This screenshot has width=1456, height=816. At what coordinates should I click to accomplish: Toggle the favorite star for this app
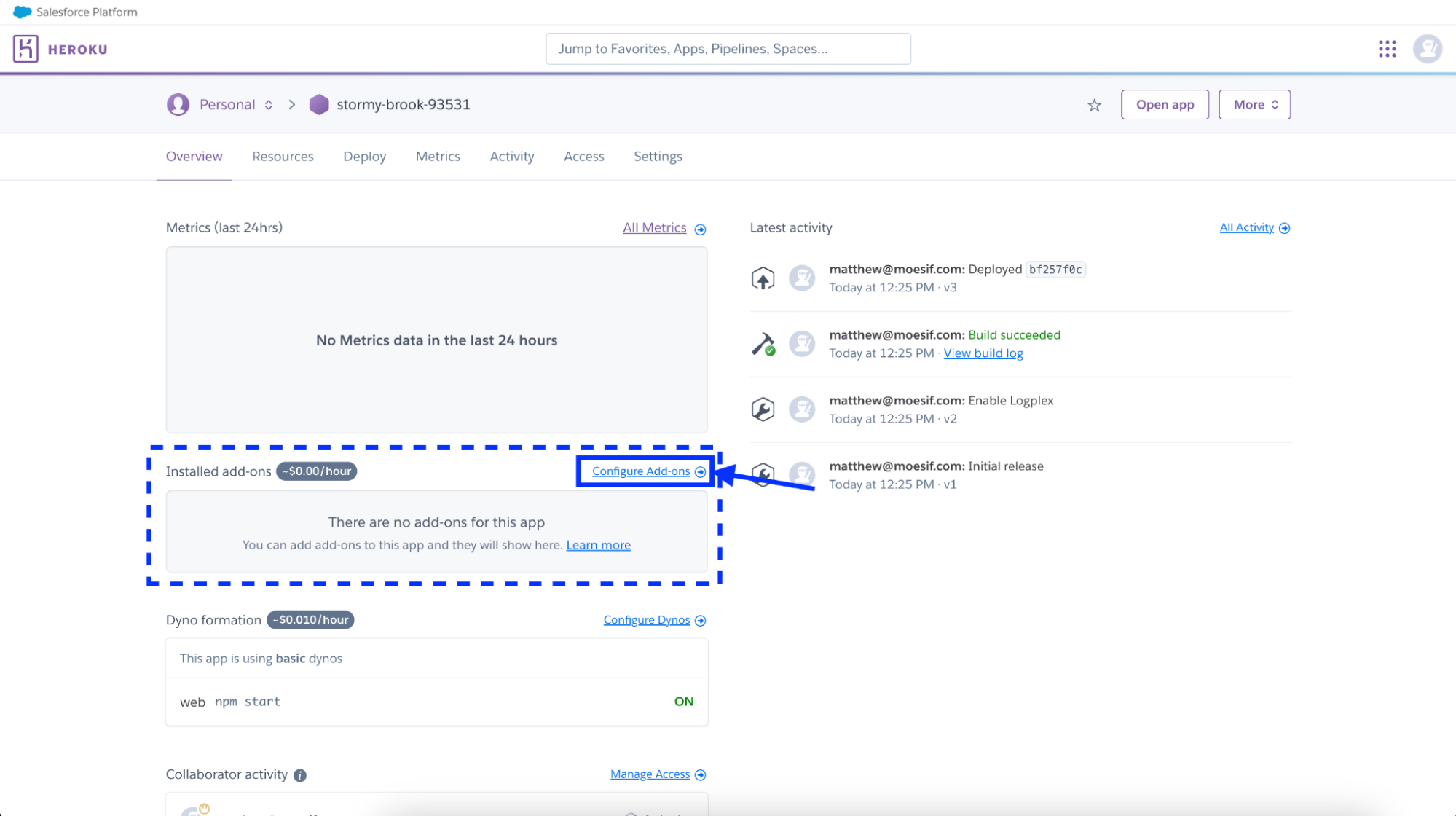pyautogui.click(x=1094, y=105)
